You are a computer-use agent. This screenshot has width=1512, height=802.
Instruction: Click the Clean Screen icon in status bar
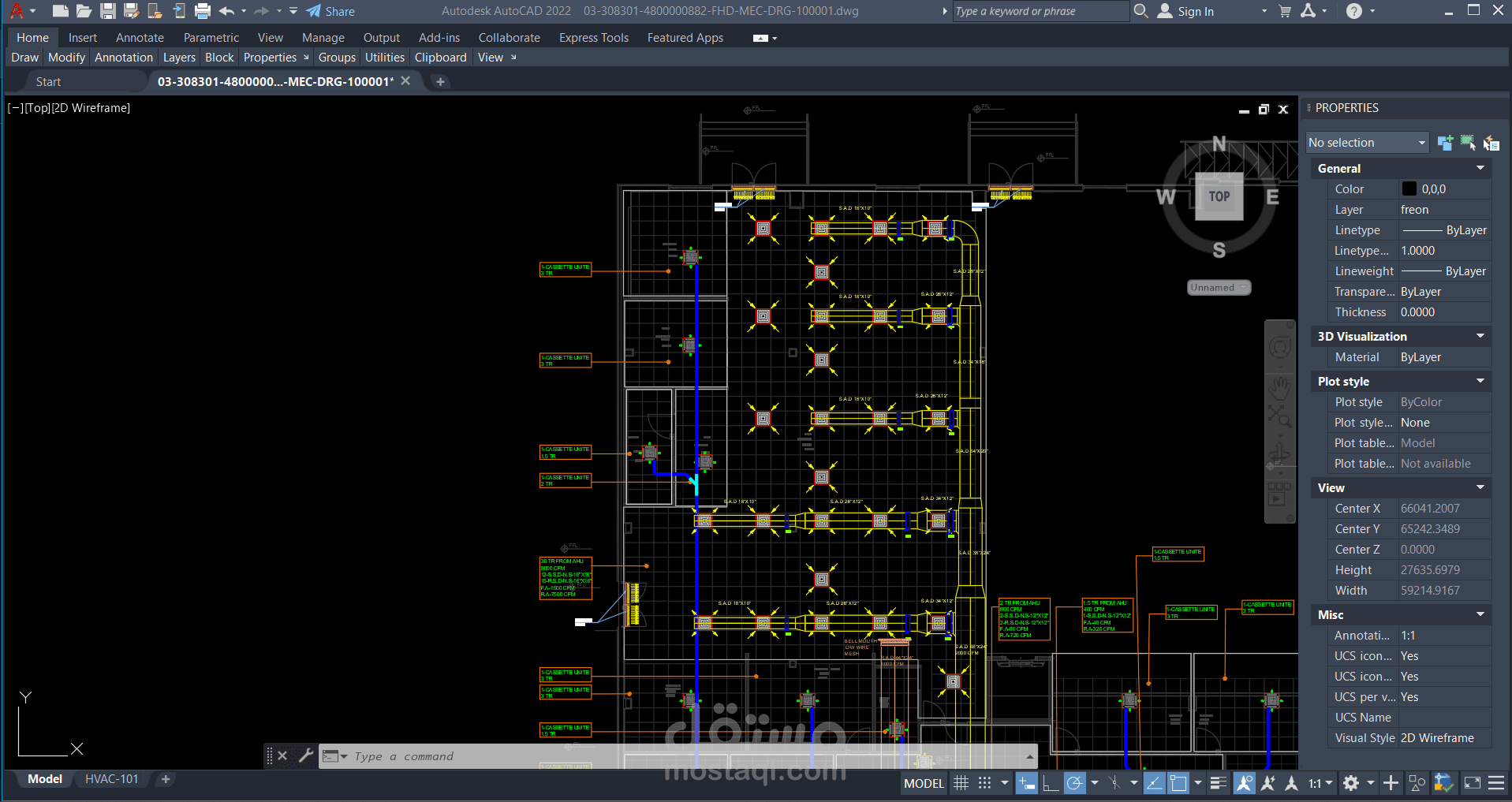pos(1473,783)
